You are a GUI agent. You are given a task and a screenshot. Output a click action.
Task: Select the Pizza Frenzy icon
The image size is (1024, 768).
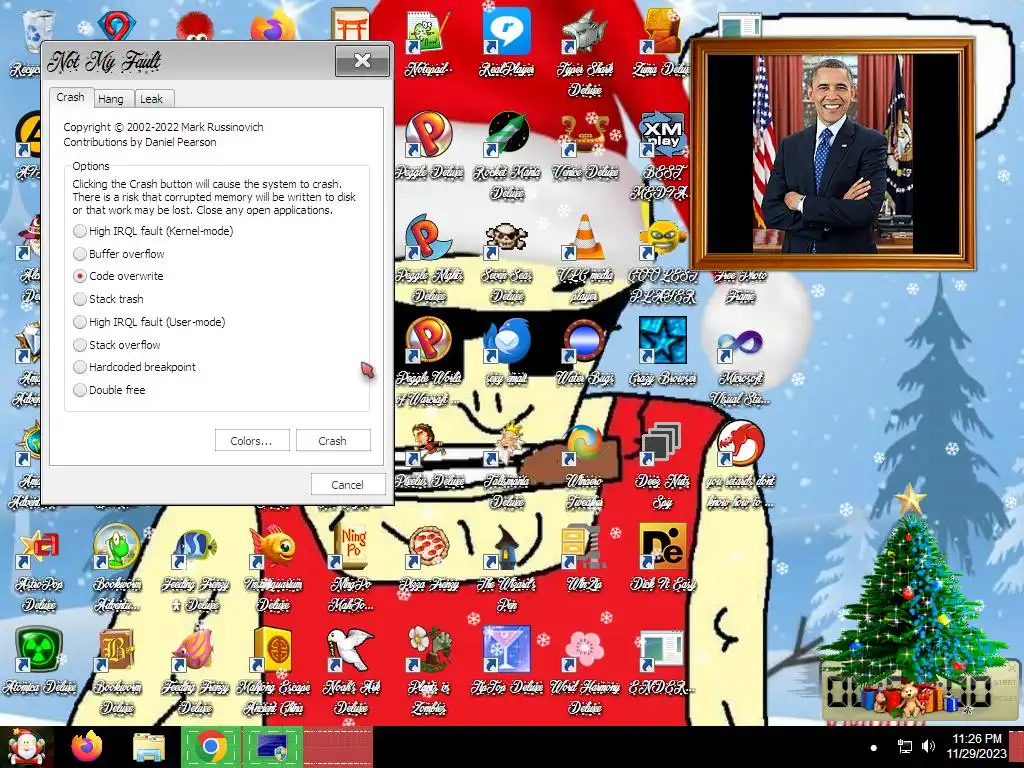(429, 559)
